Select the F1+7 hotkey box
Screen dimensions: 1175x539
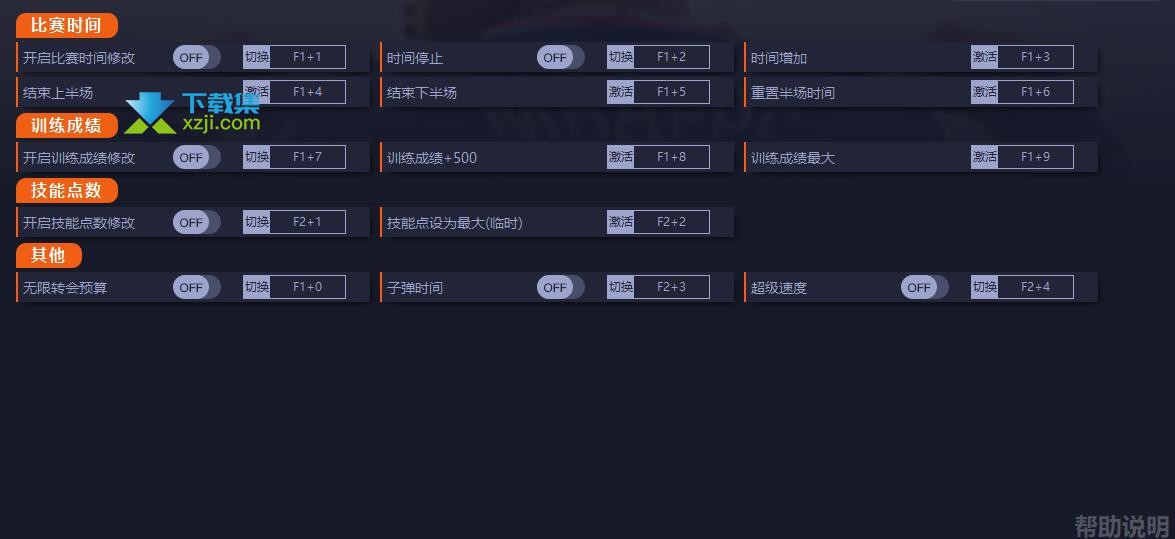(x=307, y=157)
